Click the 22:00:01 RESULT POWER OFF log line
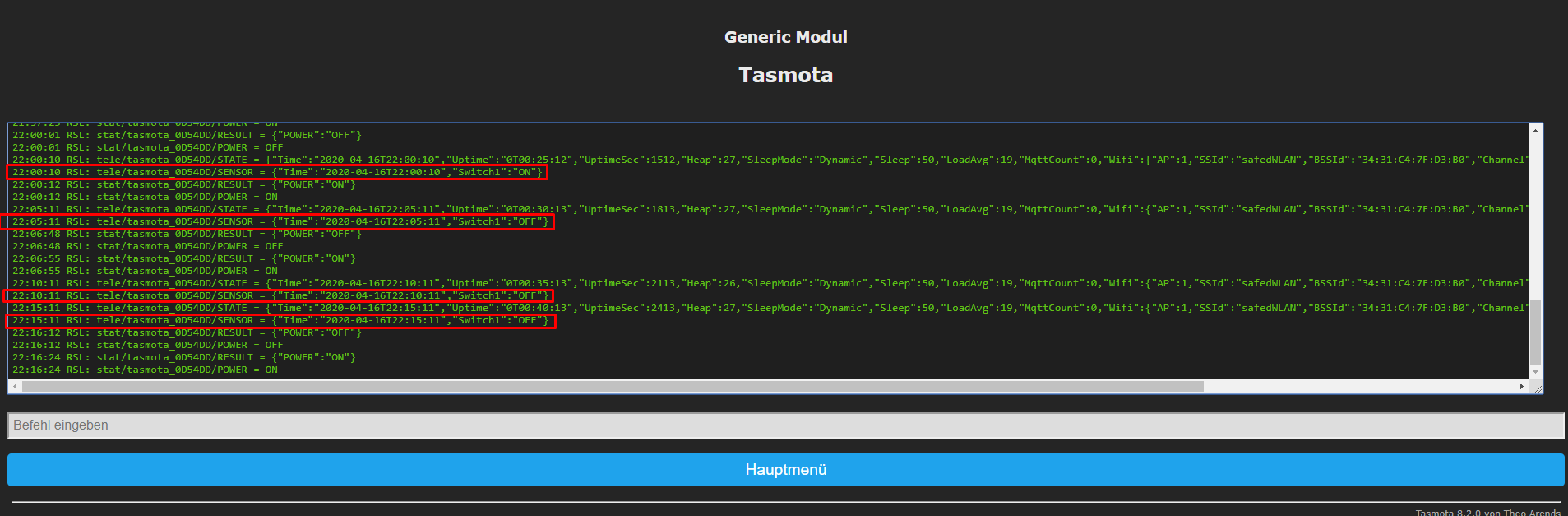Screen dimensions: 1568x516 click(187, 135)
